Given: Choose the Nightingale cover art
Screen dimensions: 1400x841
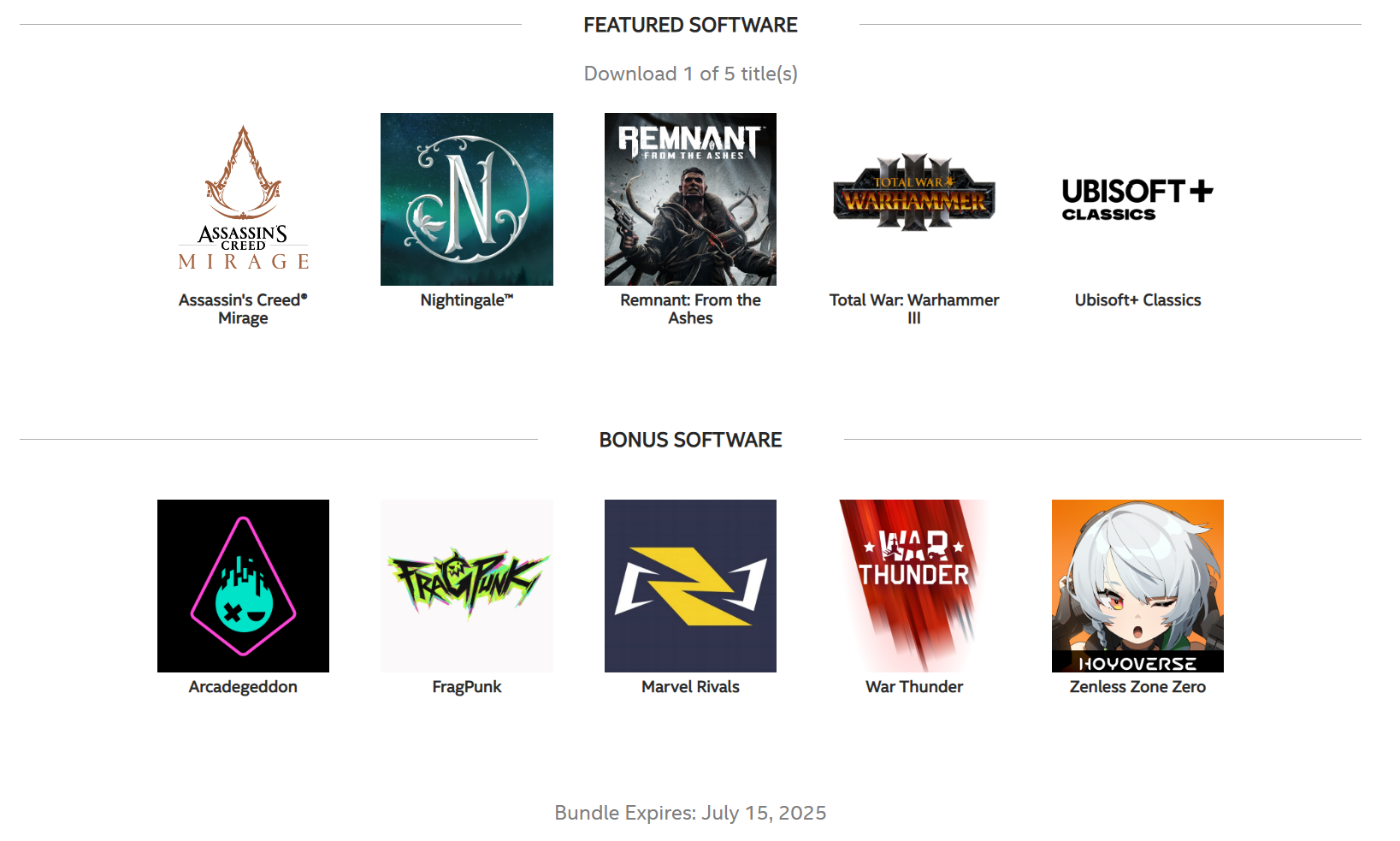Looking at the screenshot, I should [467, 198].
